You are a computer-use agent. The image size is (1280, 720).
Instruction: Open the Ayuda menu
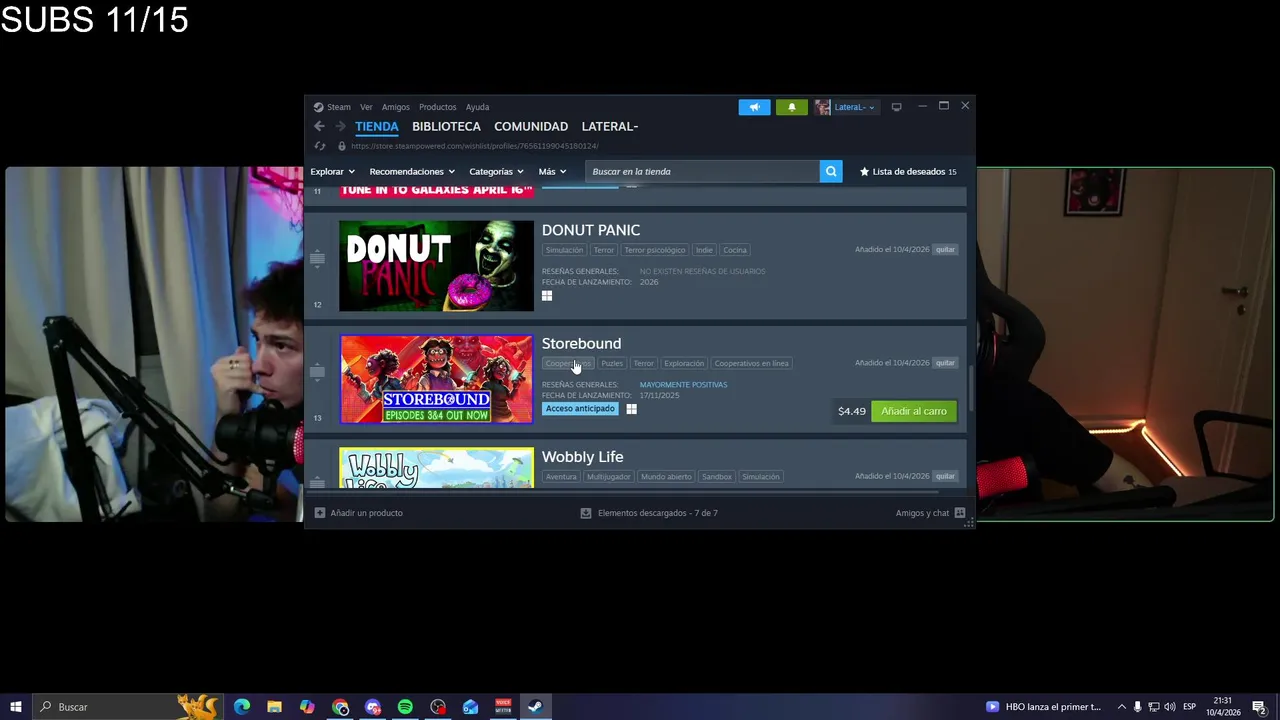[477, 107]
